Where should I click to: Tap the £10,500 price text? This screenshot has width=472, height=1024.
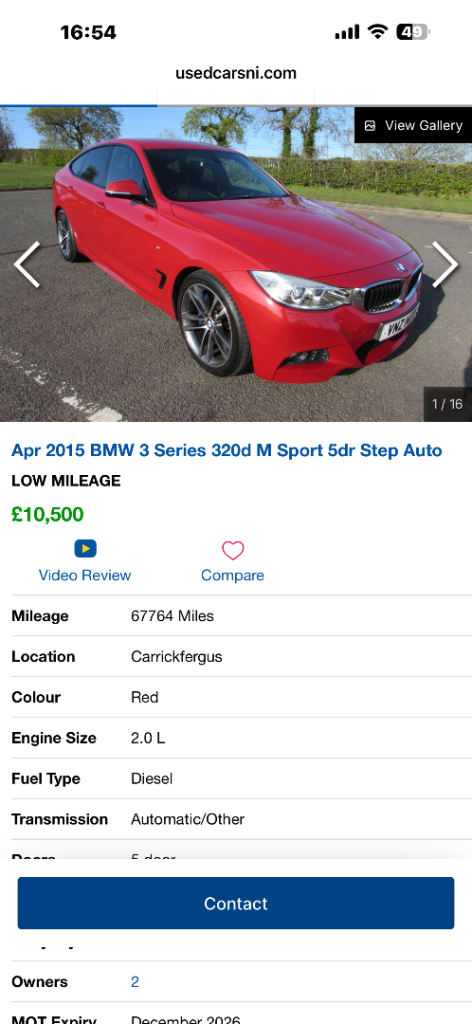48,515
